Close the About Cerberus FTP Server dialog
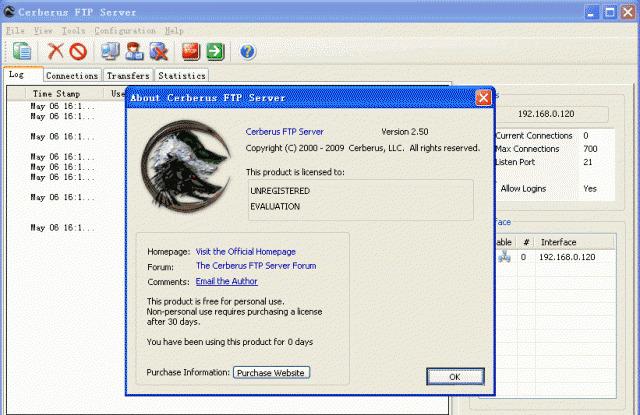This screenshot has width=640, height=415. click(483, 98)
